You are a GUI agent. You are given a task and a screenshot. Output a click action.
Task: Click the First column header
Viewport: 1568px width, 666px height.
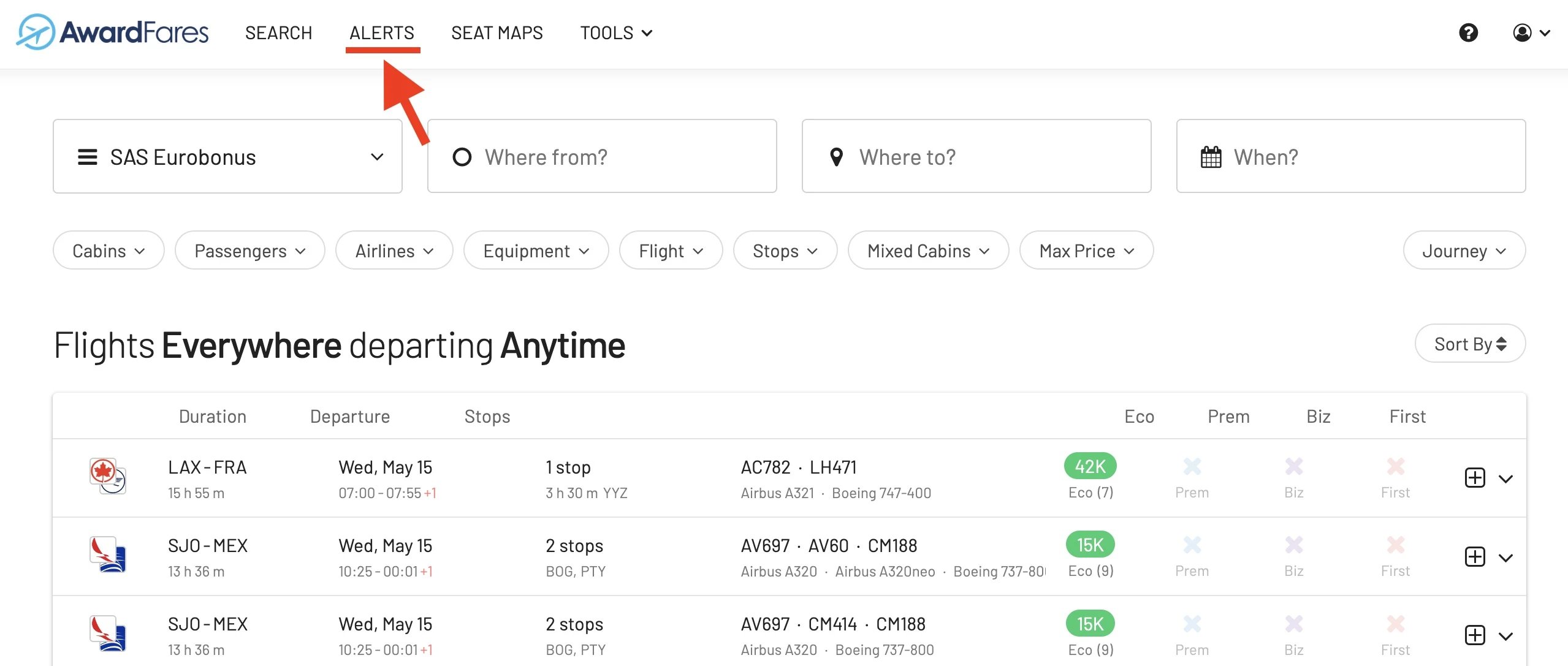[x=1407, y=416]
